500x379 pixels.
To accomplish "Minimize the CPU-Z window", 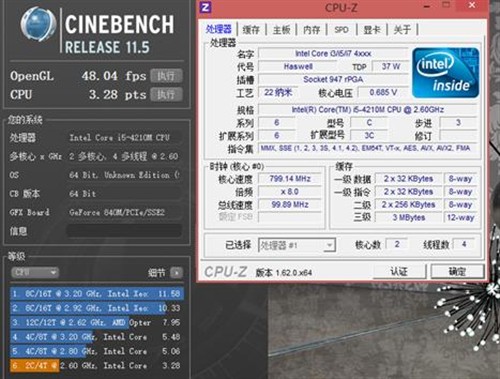I will tap(427, 7).
